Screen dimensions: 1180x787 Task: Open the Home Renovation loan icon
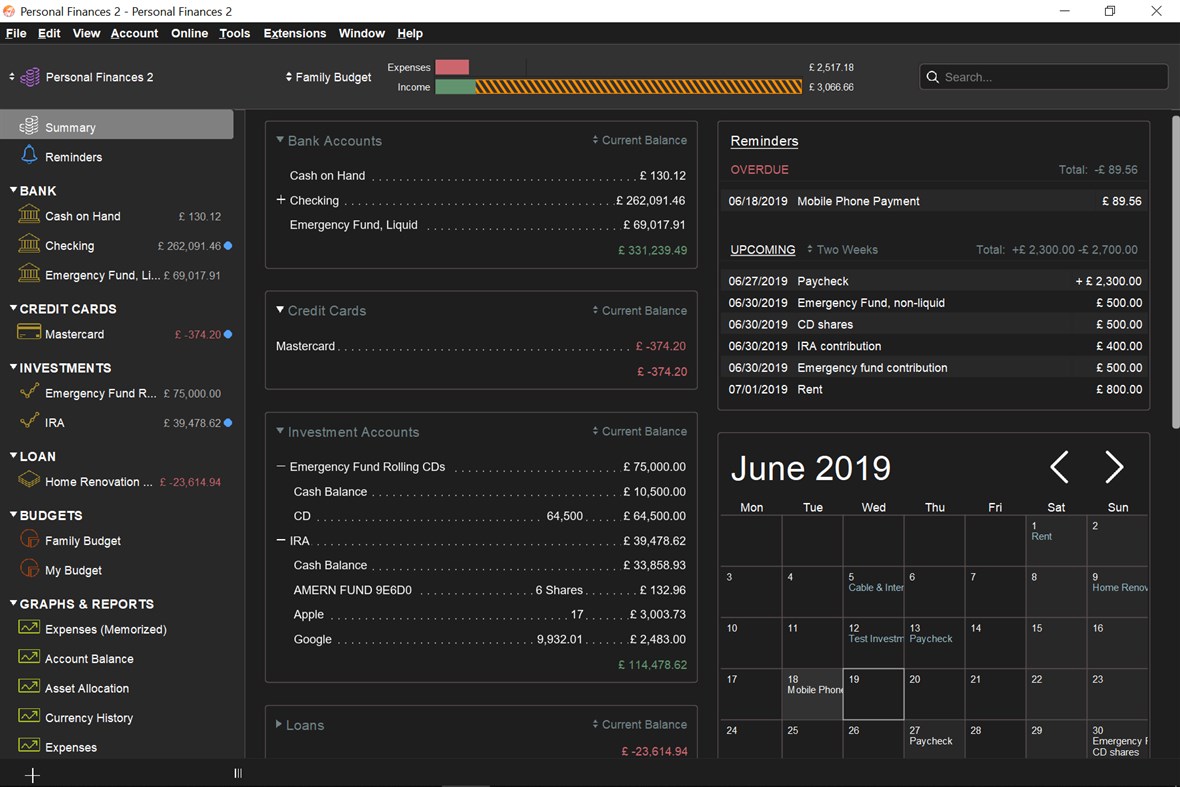29,480
